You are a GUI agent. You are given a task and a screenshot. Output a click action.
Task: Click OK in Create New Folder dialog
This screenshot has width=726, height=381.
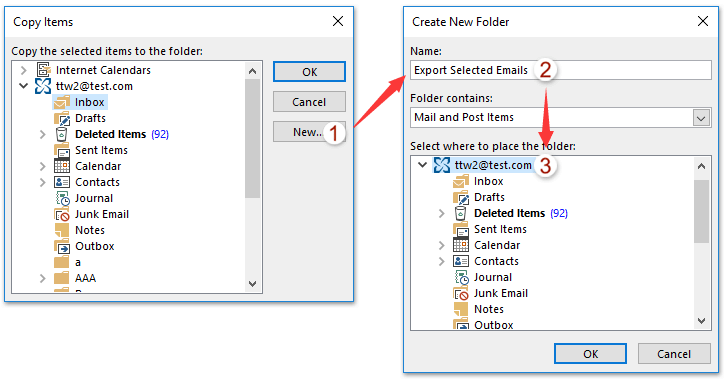(x=590, y=354)
